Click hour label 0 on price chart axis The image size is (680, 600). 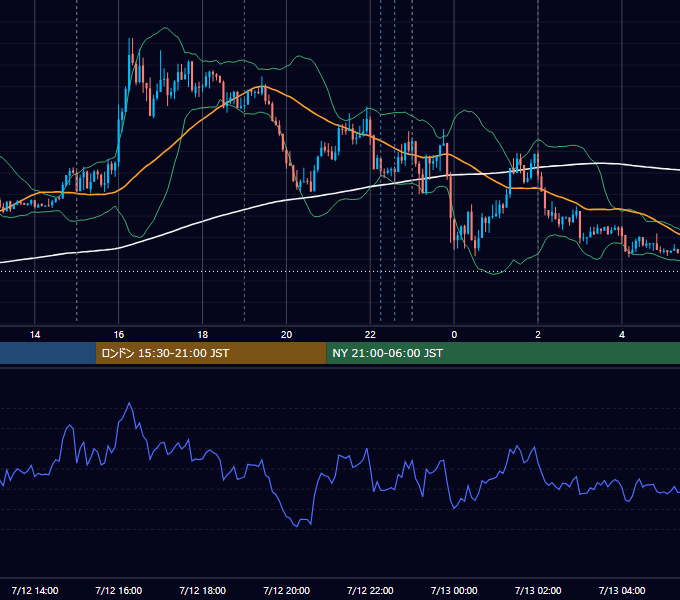coord(454,335)
